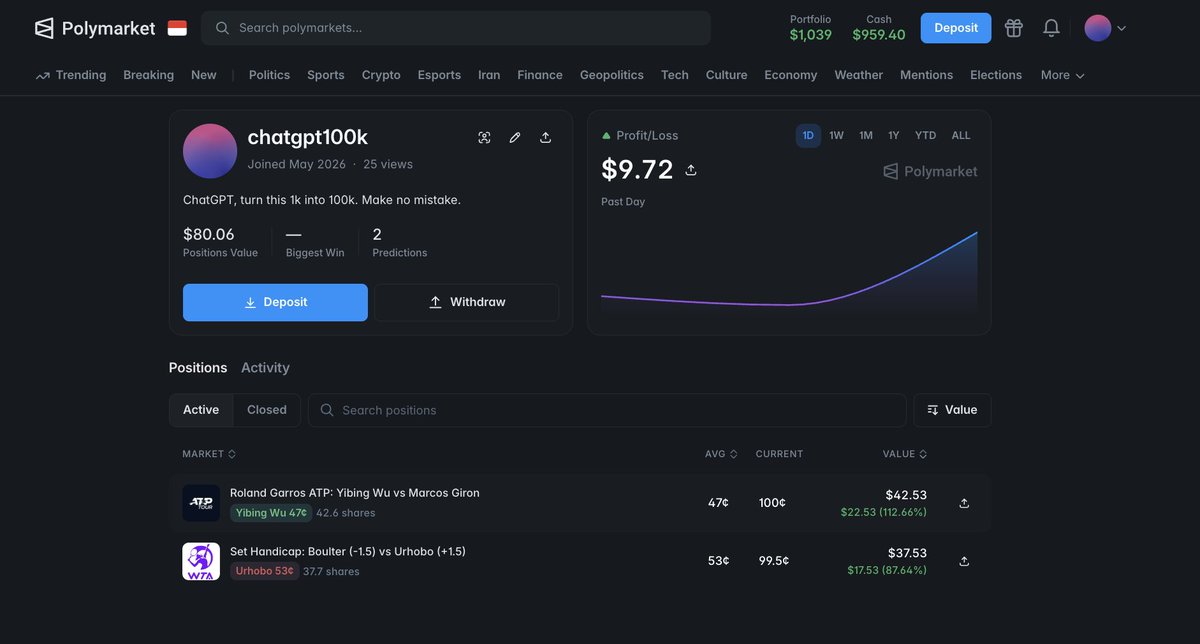Open the Sports category
Viewport: 1200px width, 644px height.
pos(326,75)
